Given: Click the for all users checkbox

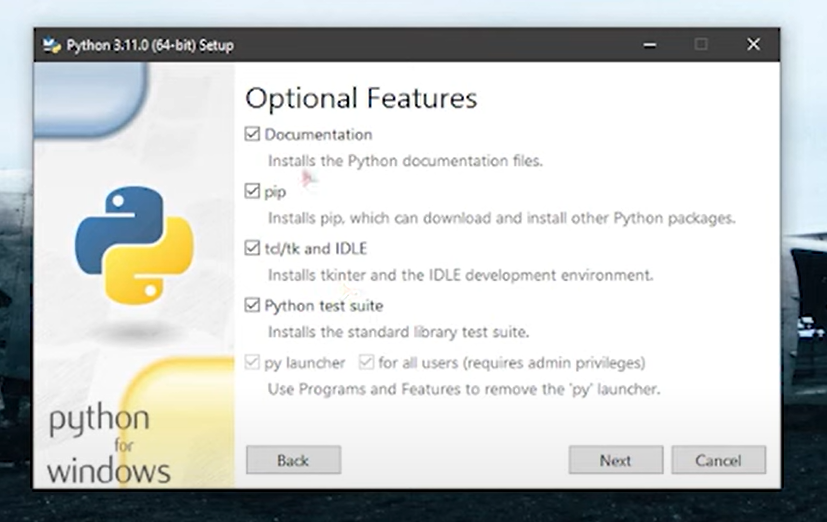Looking at the screenshot, I should (366, 362).
